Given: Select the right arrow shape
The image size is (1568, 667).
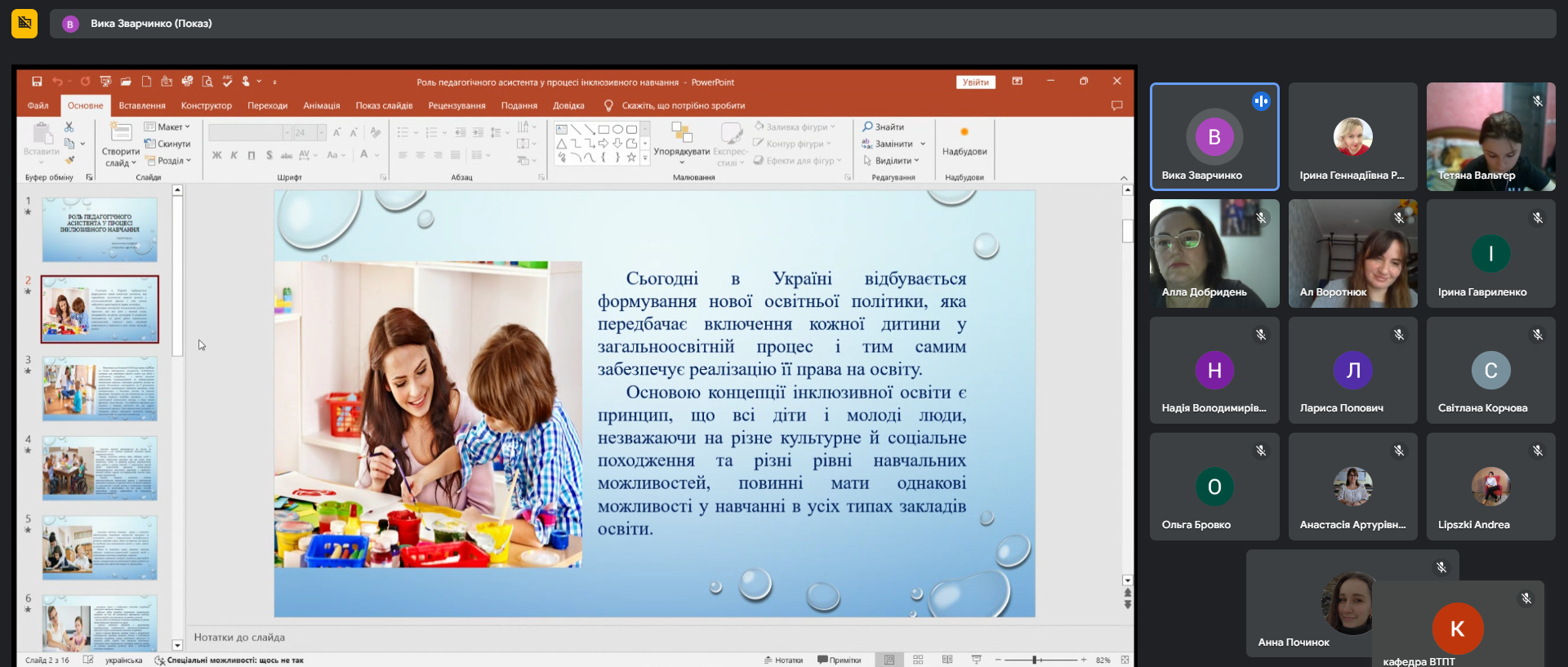Looking at the screenshot, I should 604,144.
